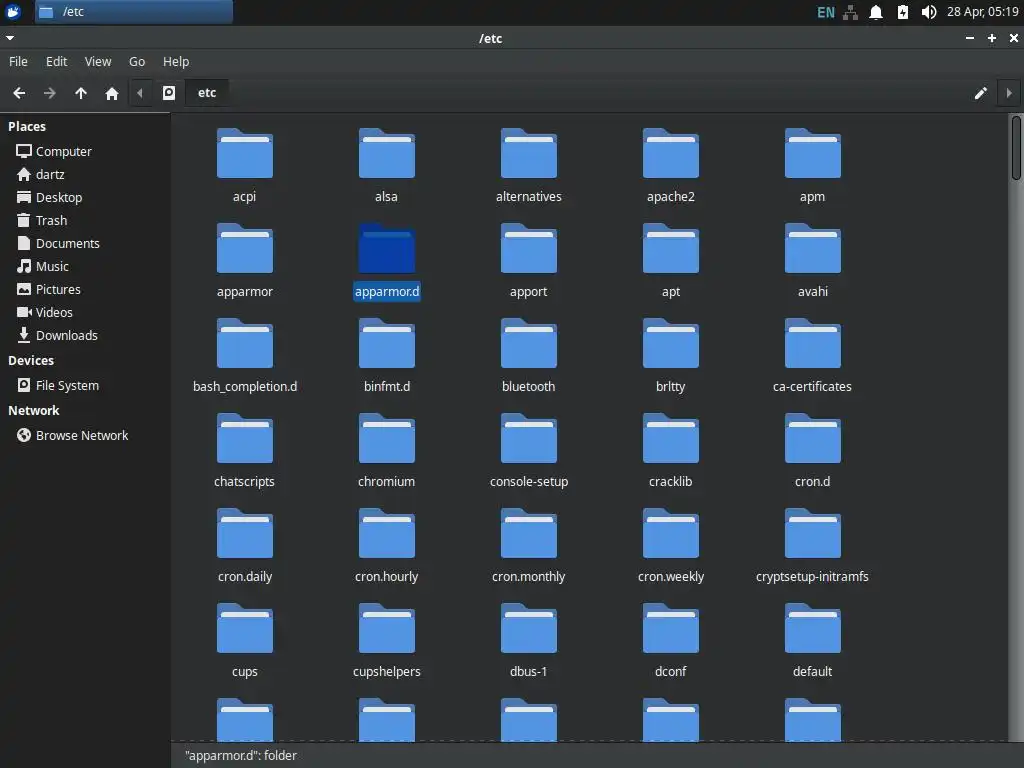Click the pencil icon to edit path

point(980,93)
